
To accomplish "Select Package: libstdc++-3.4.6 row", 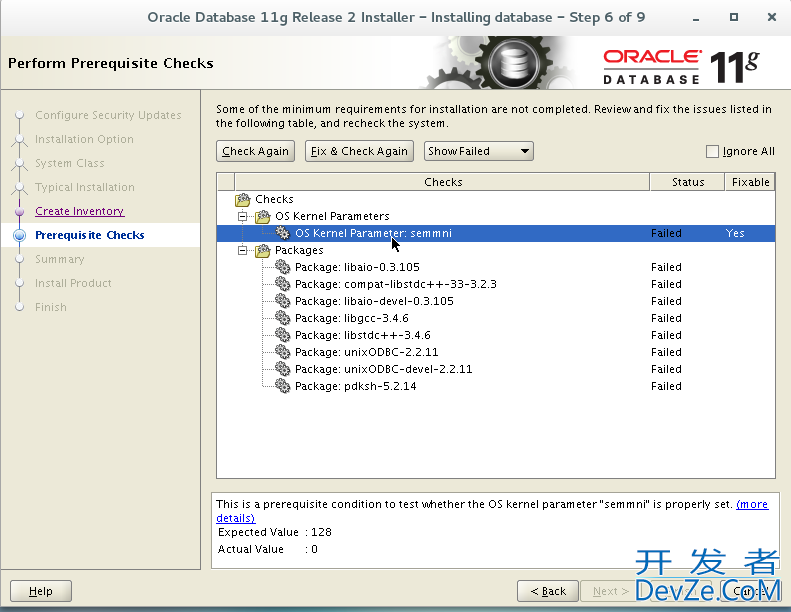I will tap(496, 335).
